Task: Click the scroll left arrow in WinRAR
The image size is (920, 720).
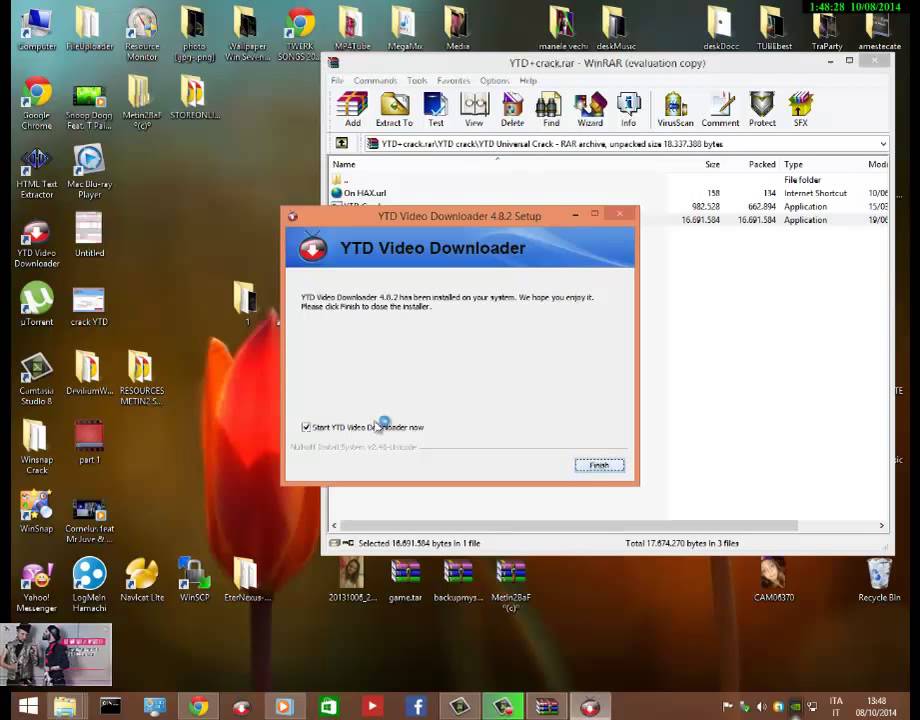Action: click(334, 525)
